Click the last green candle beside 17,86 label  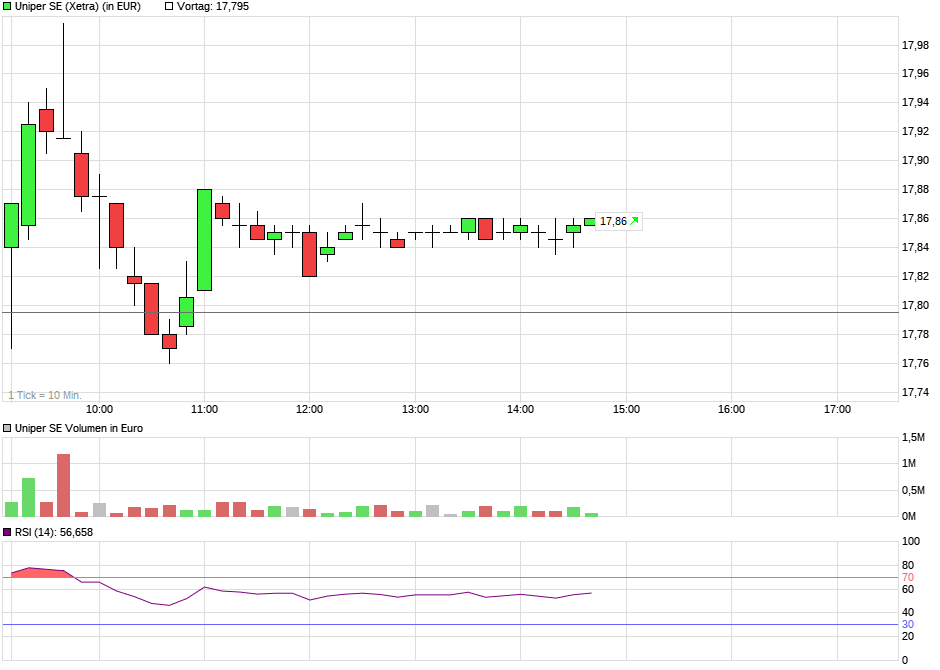[x=589, y=222]
